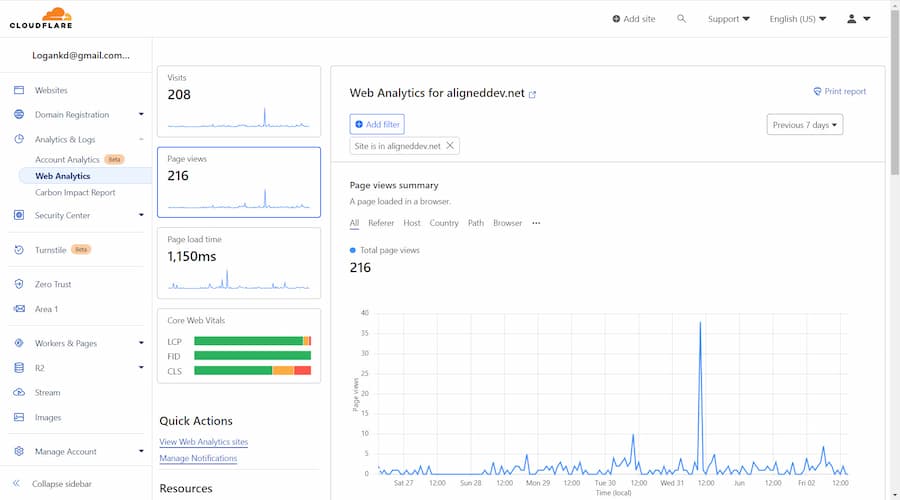Expand the Domain Registration sidebar section
Screen dimensions: 900x500
pos(141,115)
